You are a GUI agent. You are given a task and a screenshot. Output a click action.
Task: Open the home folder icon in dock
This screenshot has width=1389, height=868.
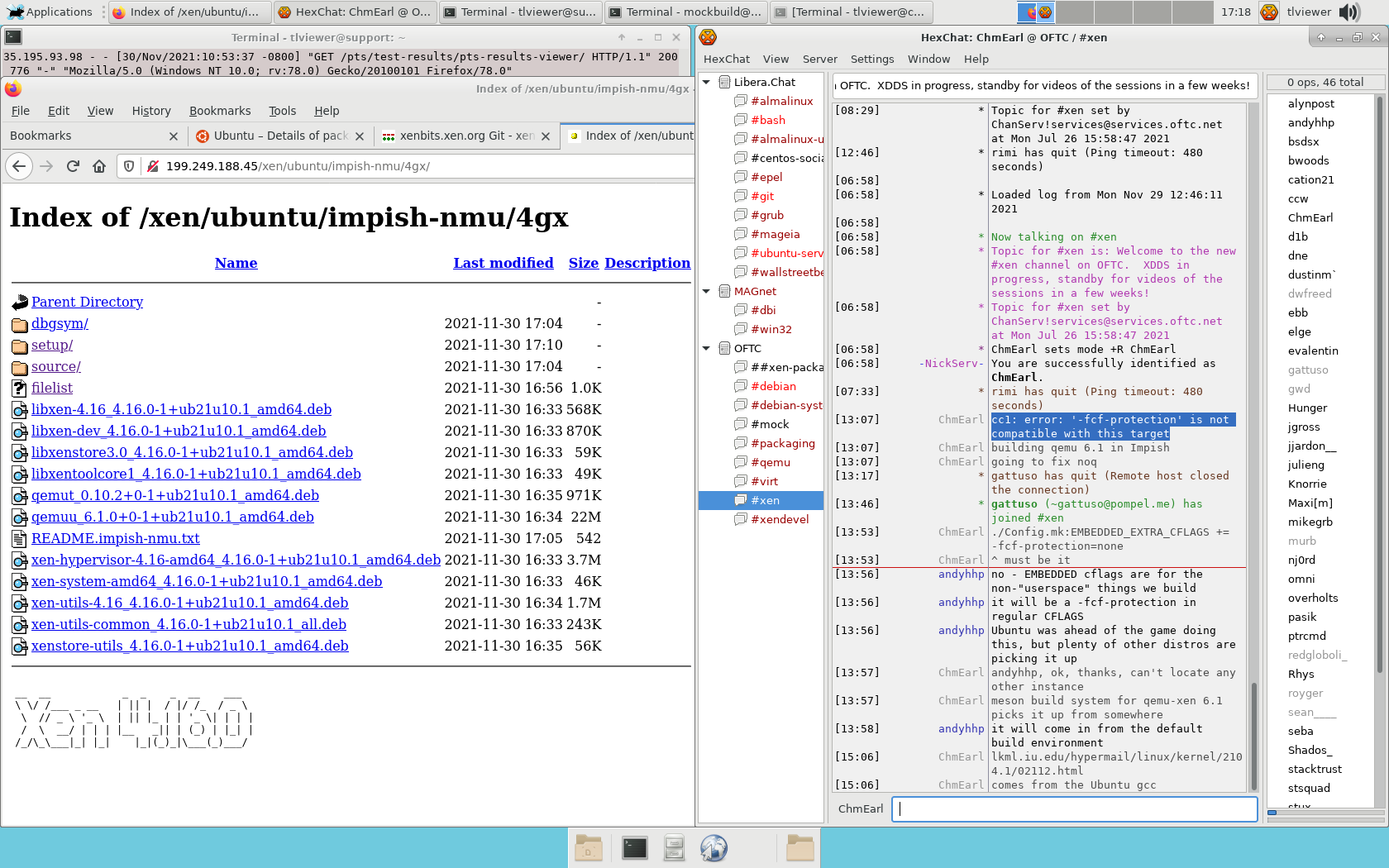(x=588, y=847)
